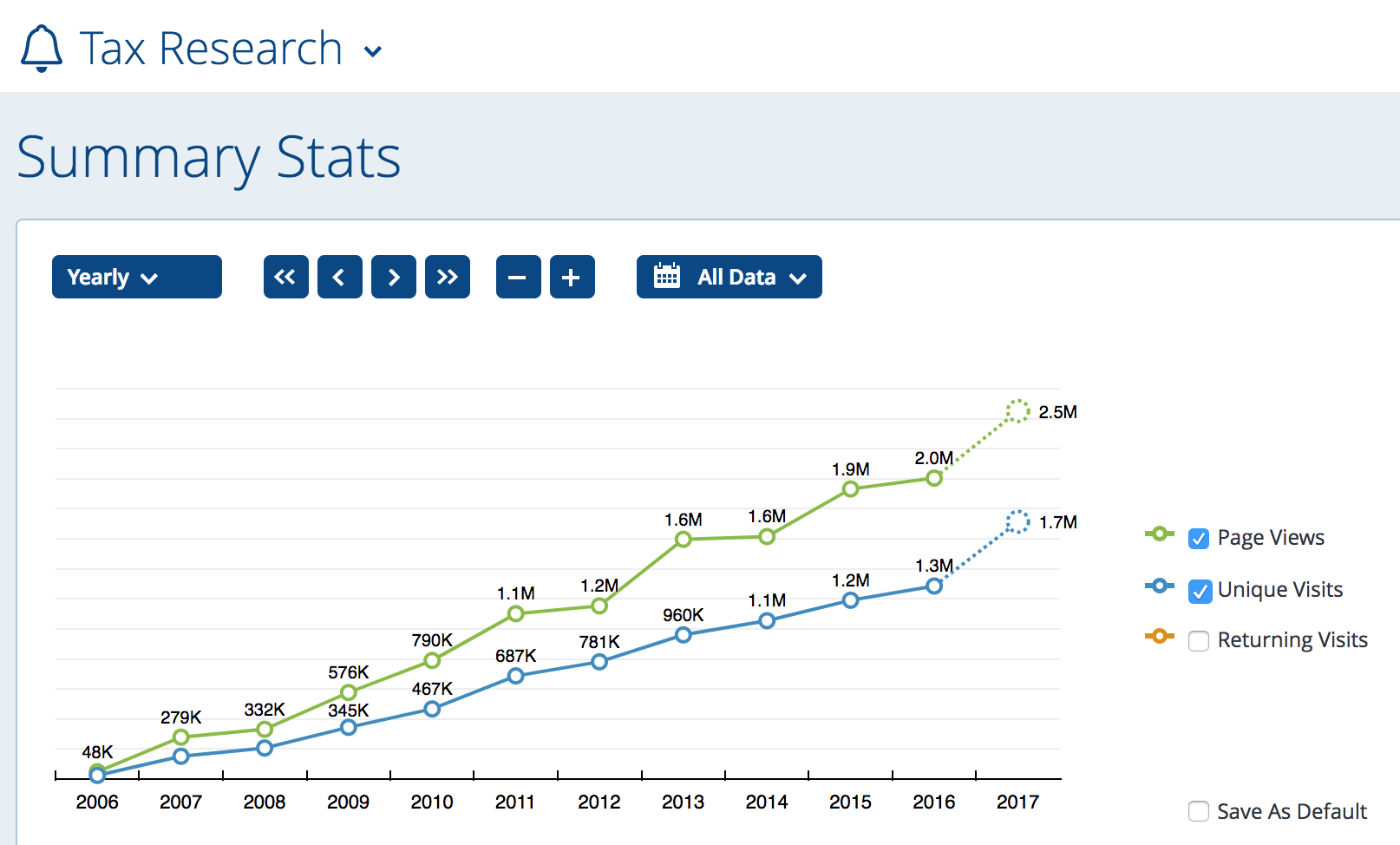Click the orange Returning Visits legend marker
Screen dimensions: 1400x845
[x=1159, y=636]
